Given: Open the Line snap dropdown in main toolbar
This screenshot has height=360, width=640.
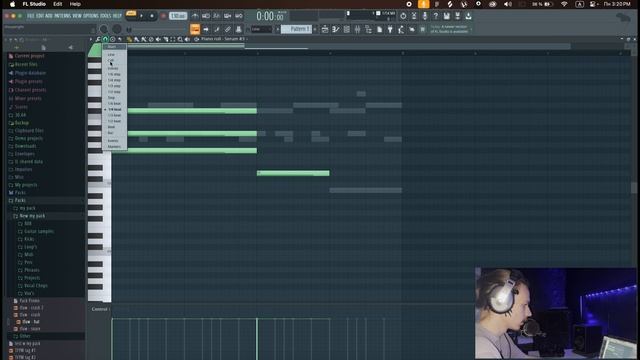Looking at the screenshot, I should (x=261, y=29).
